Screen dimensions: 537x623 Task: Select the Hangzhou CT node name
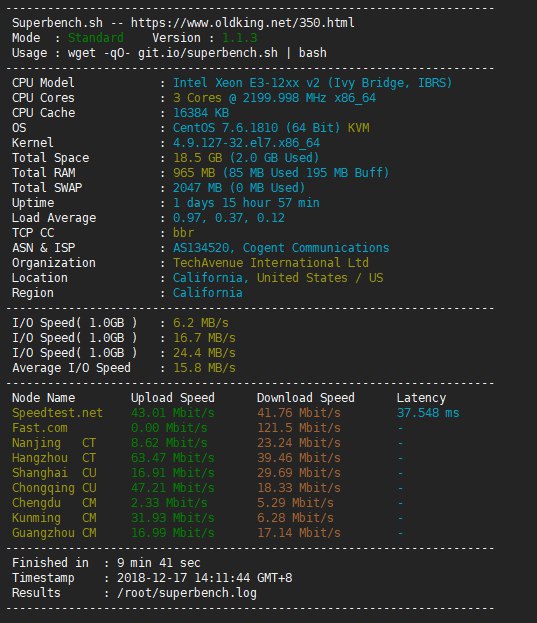(x=54, y=458)
